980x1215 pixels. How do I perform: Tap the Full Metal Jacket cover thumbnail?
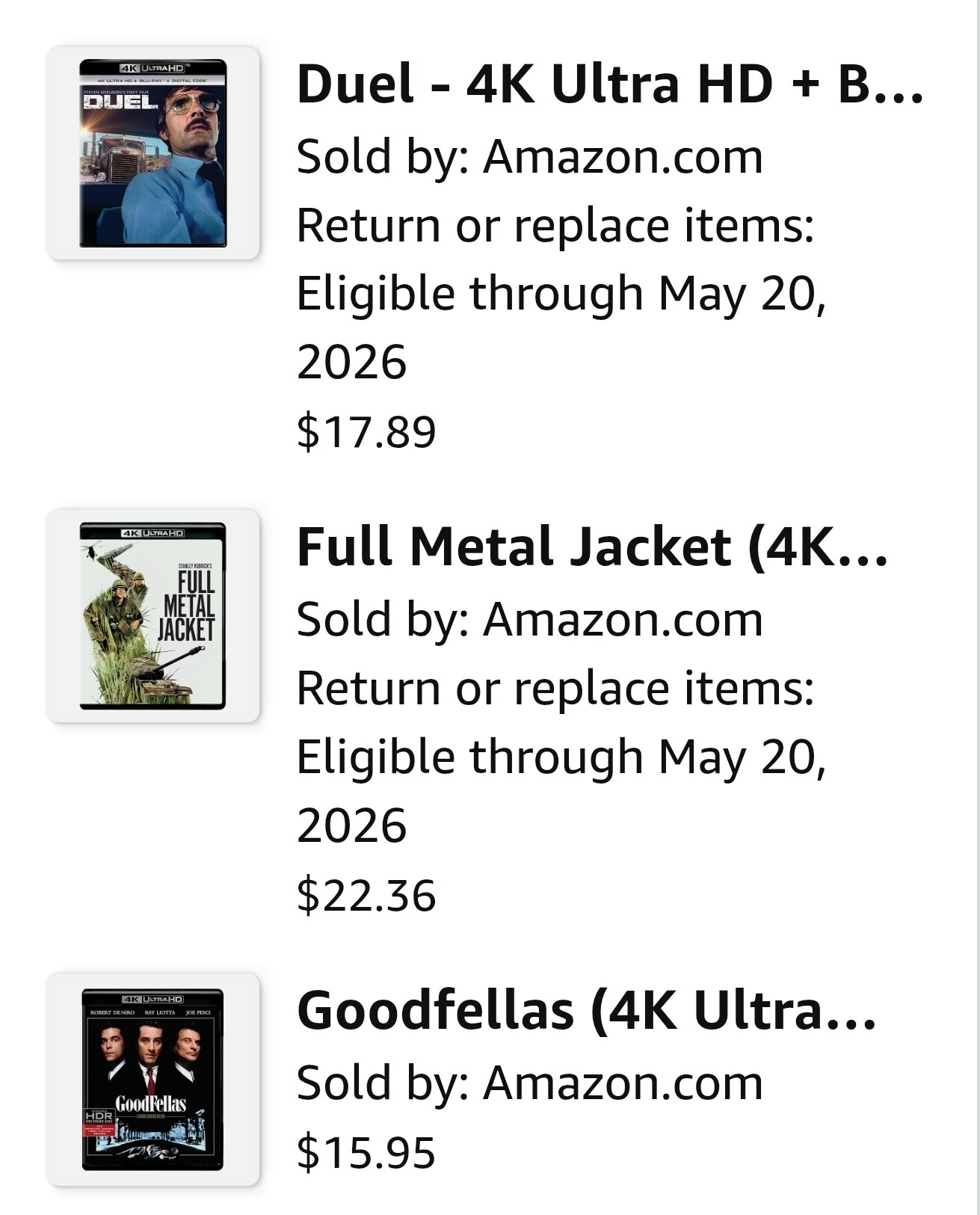coord(152,616)
